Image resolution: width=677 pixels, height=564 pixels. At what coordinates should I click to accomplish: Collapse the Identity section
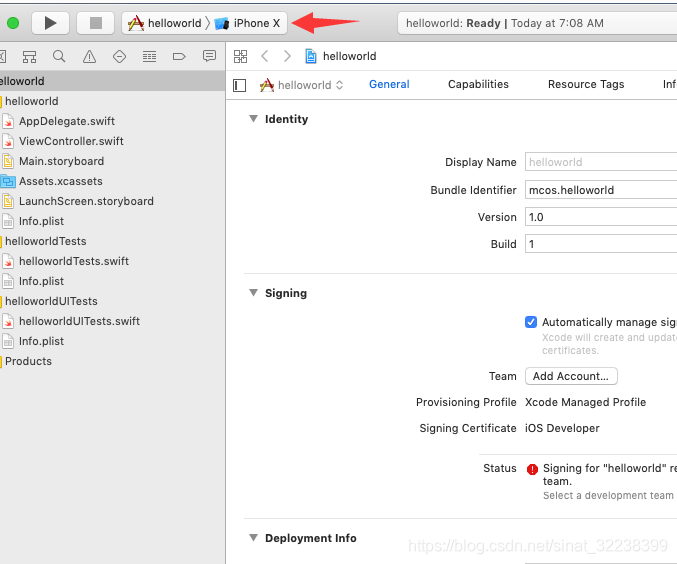click(x=253, y=119)
